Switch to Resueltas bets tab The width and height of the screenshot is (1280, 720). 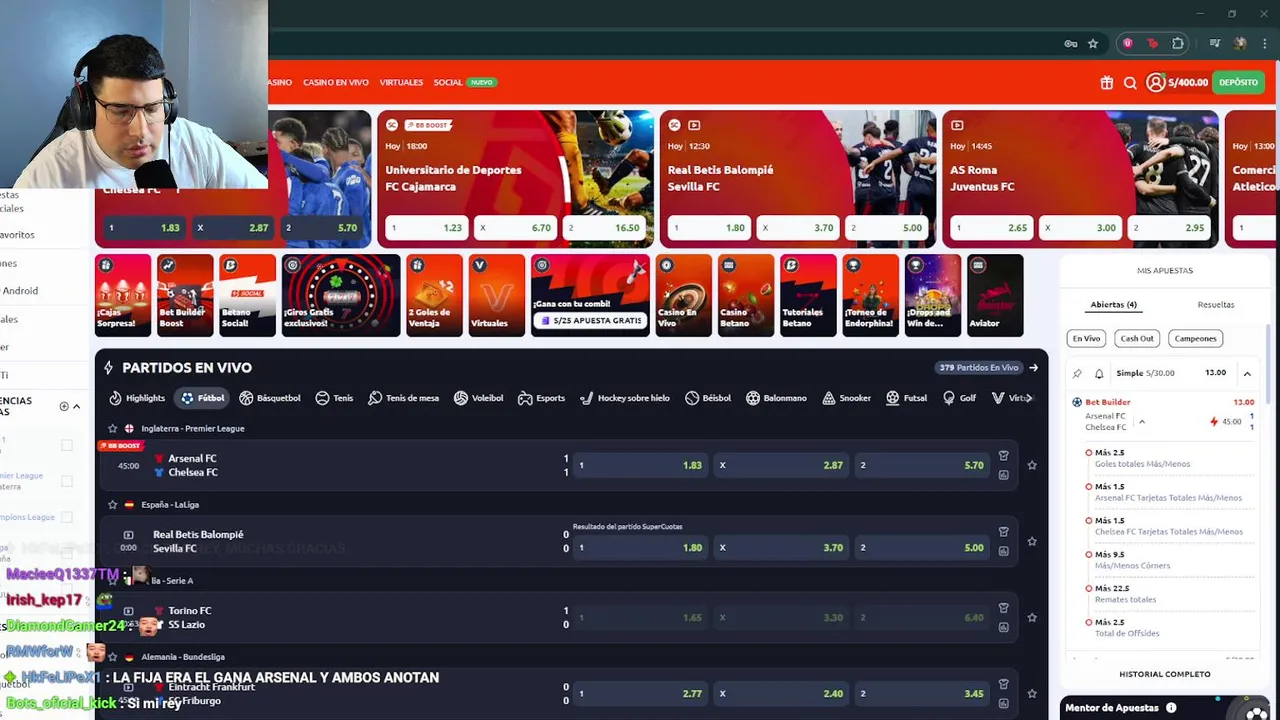click(x=1215, y=304)
